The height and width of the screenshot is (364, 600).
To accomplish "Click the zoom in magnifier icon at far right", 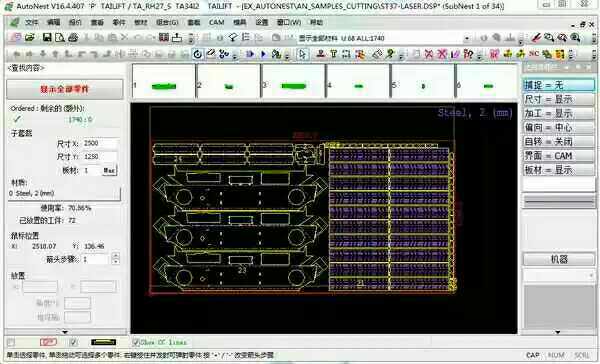I will coord(575,38).
